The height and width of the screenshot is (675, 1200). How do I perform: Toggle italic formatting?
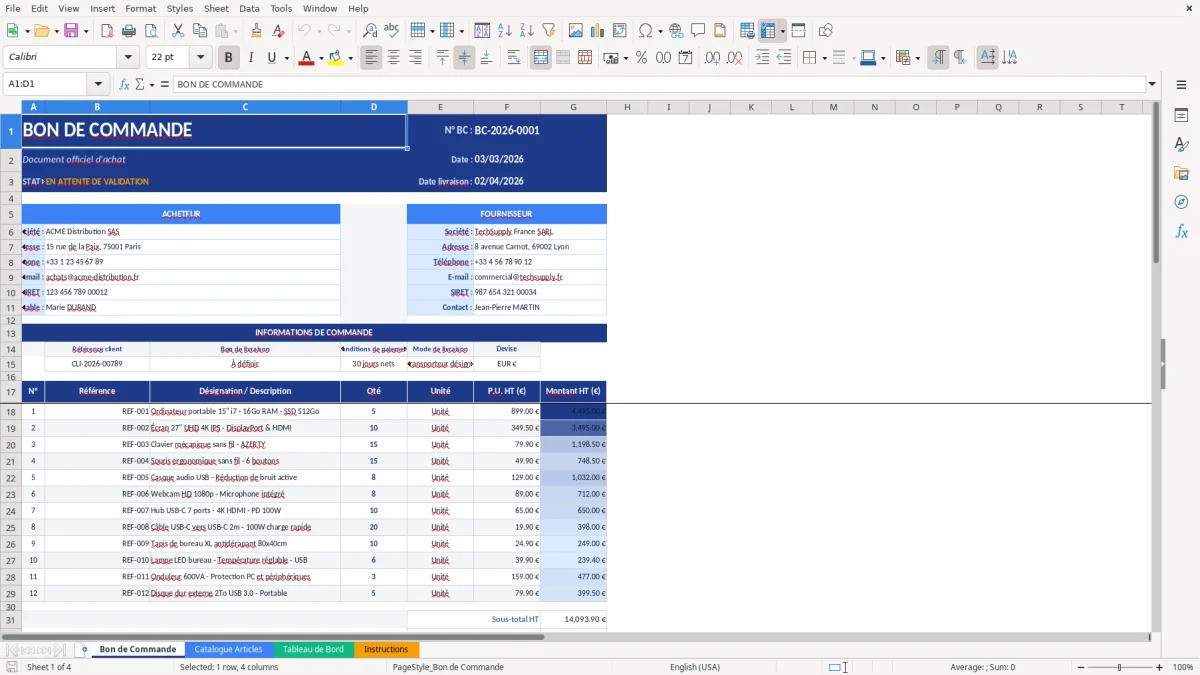(251, 57)
